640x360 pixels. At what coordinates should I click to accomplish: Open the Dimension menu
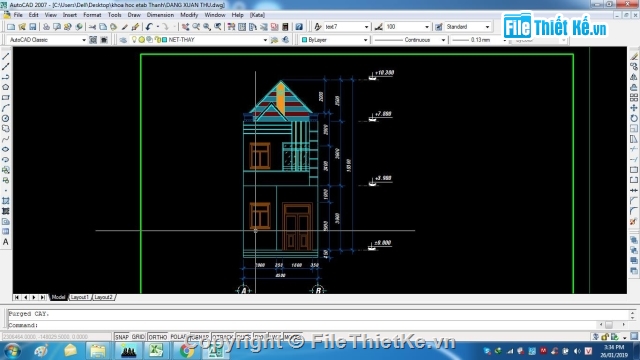(160, 15)
